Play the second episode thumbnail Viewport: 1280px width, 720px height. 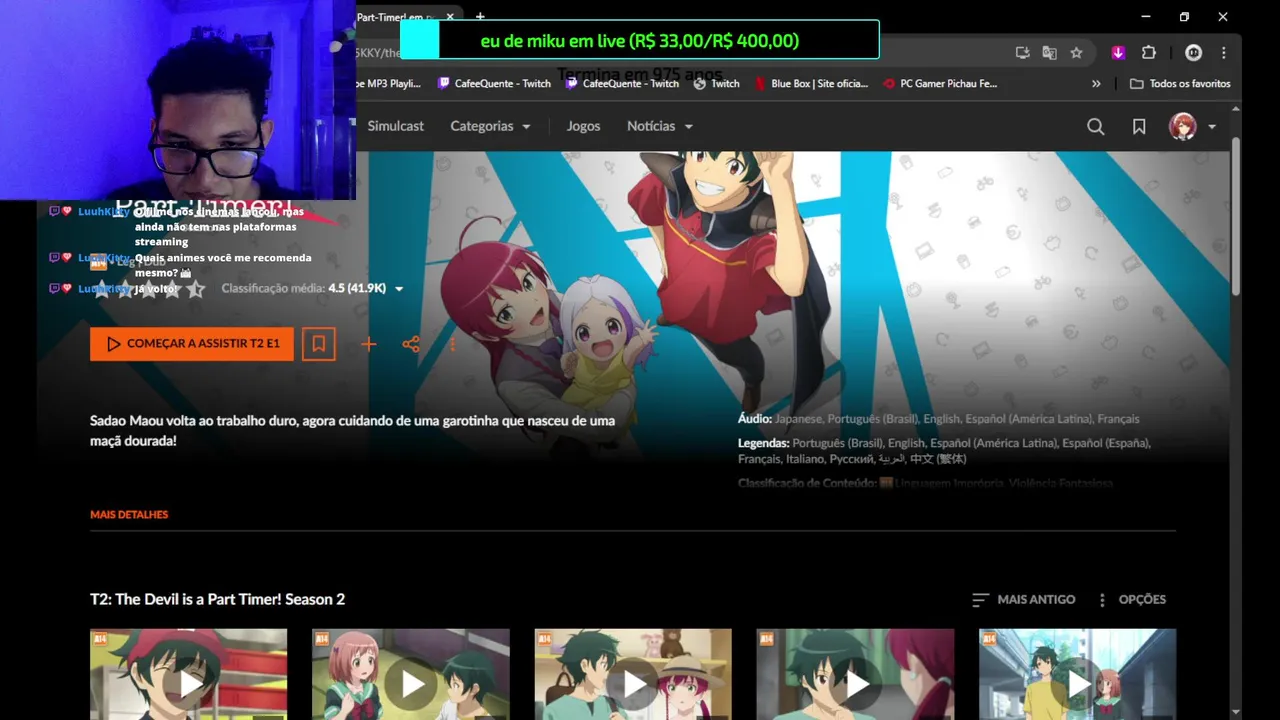coord(411,674)
